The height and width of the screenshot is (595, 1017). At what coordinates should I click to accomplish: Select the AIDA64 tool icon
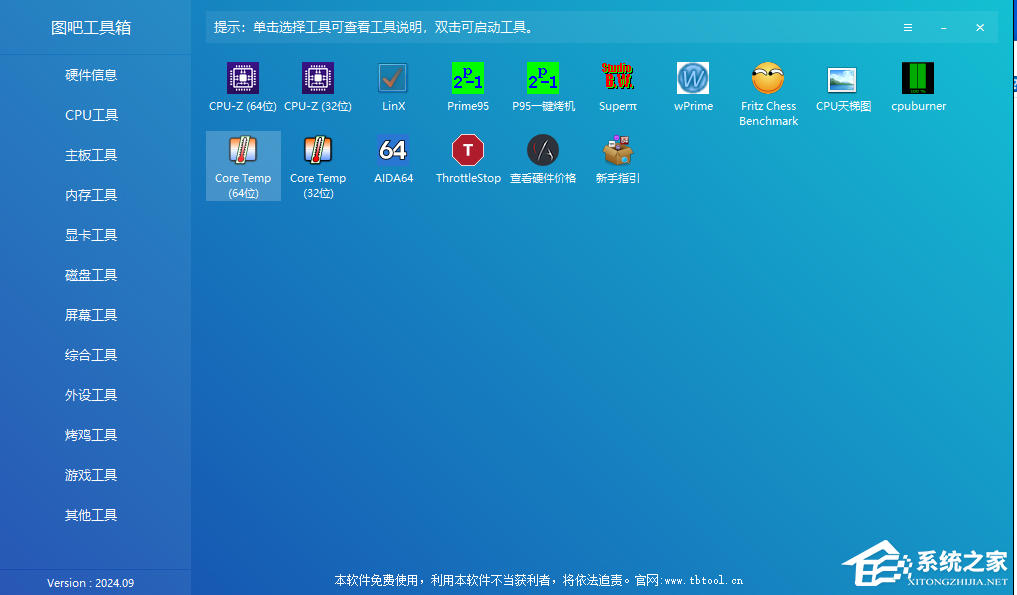tap(393, 150)
